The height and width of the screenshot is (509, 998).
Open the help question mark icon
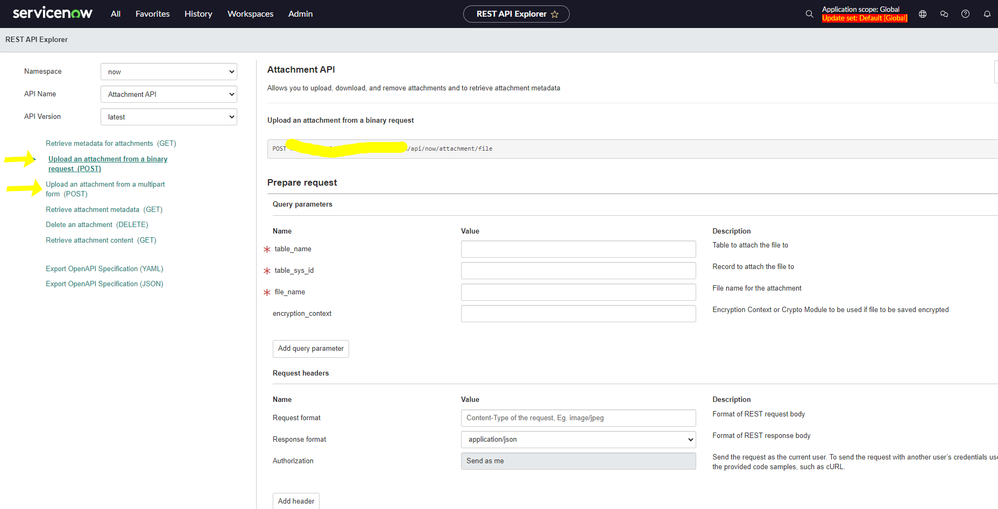tap(966, 14)
